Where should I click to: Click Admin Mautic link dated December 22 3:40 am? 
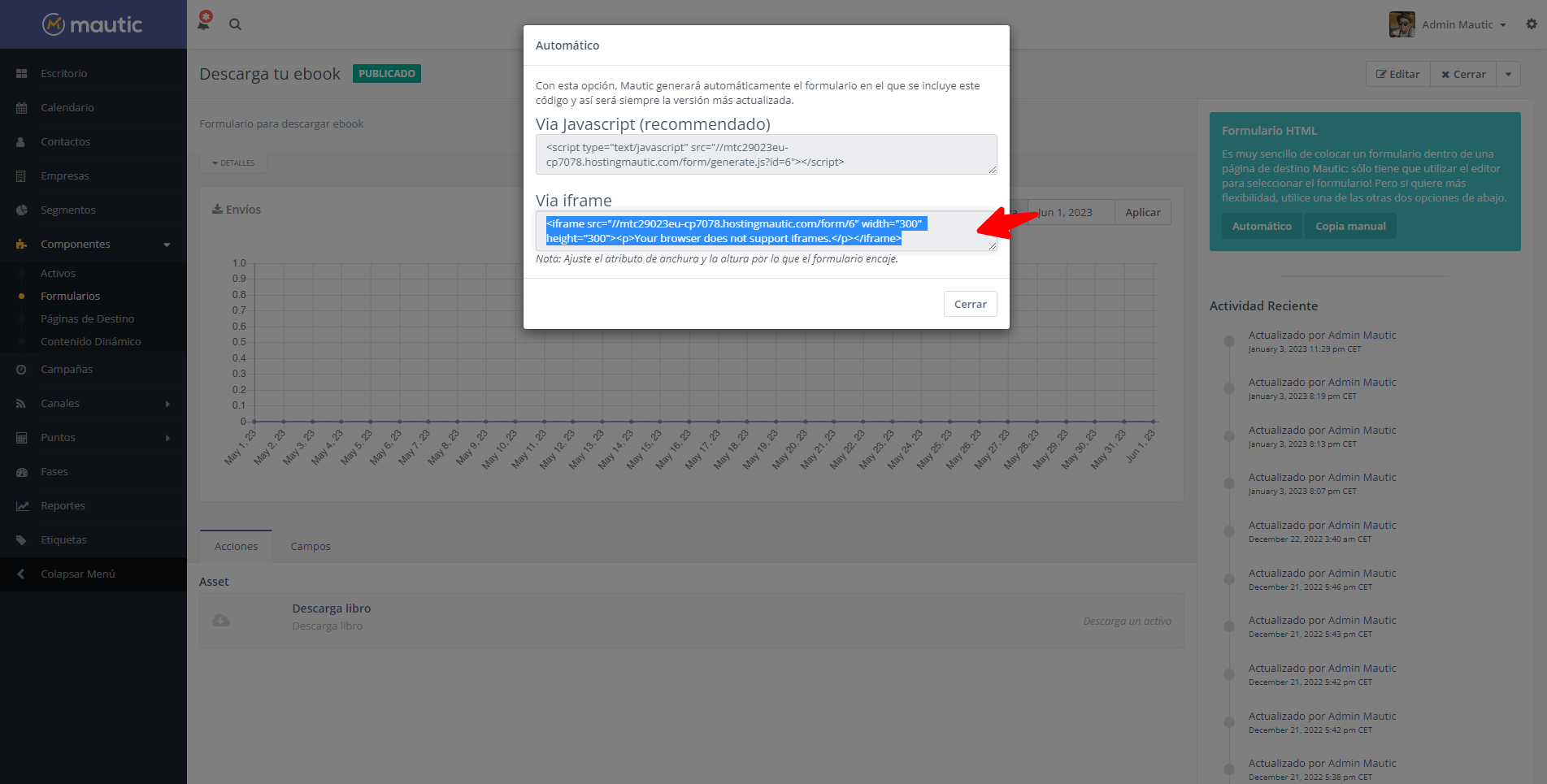[x=1362, y=526]
